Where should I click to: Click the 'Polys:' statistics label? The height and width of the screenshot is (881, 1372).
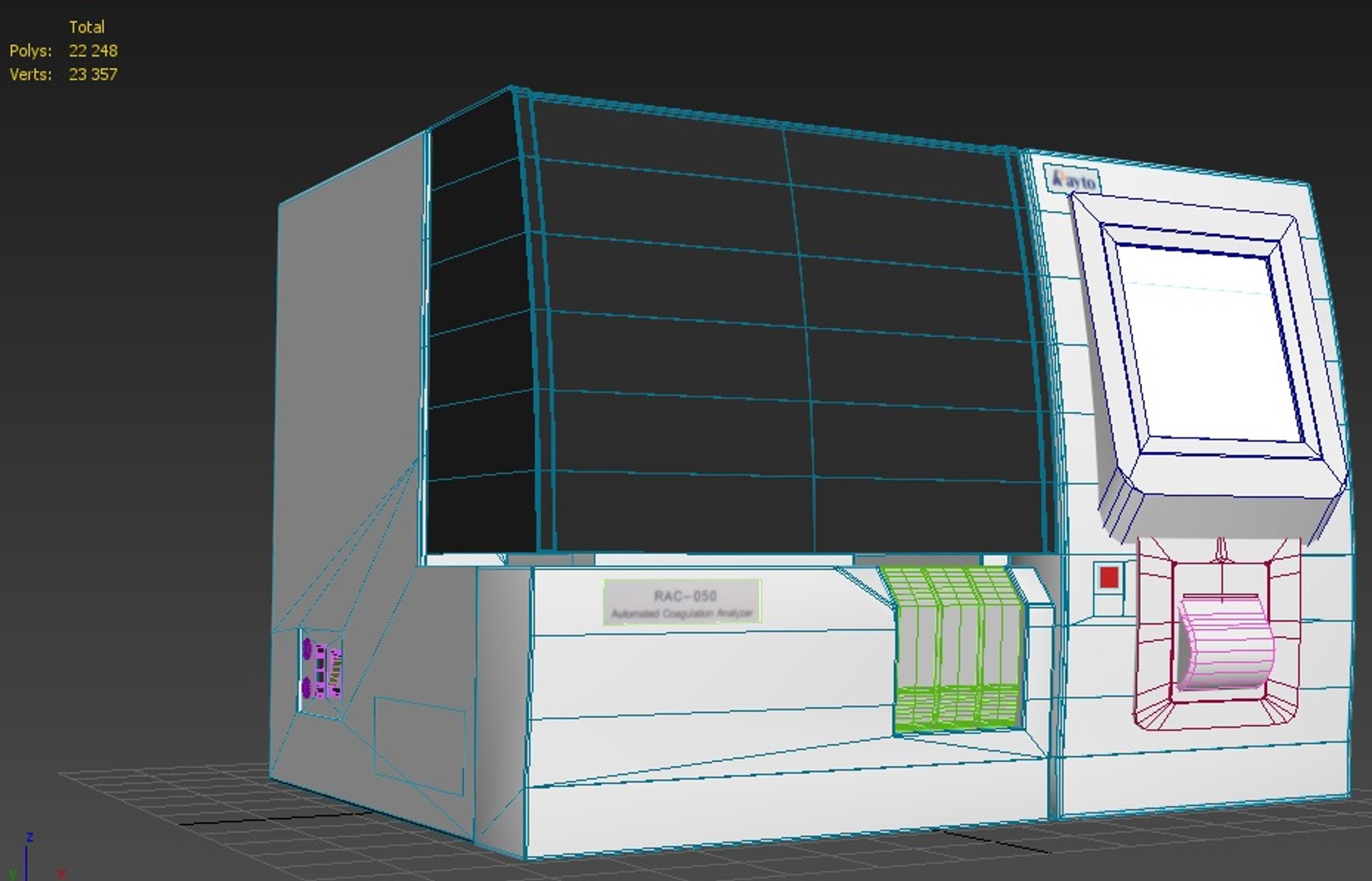pyautogui.click(x=30, y=51)
